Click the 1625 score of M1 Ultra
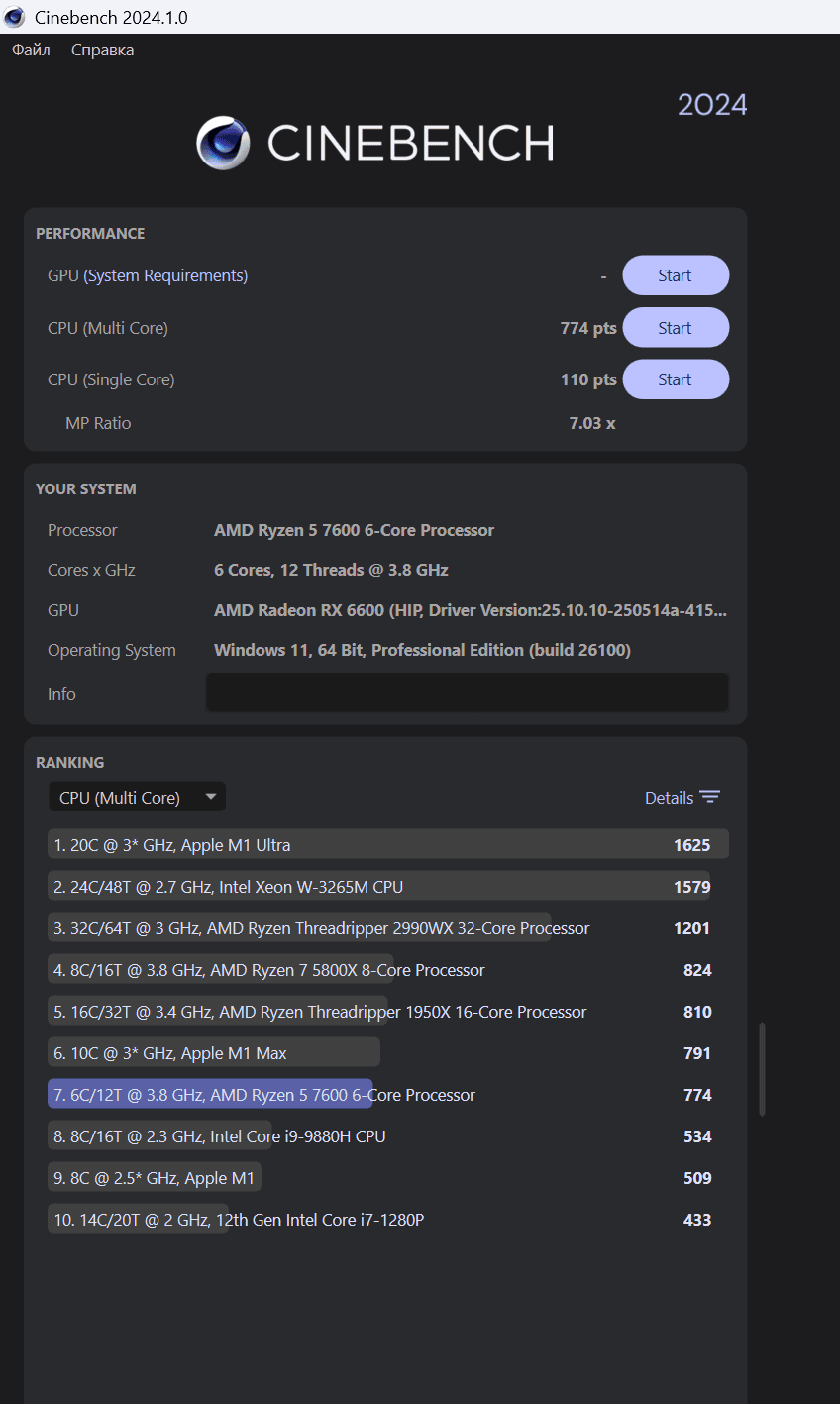 [x=691, y=845]
